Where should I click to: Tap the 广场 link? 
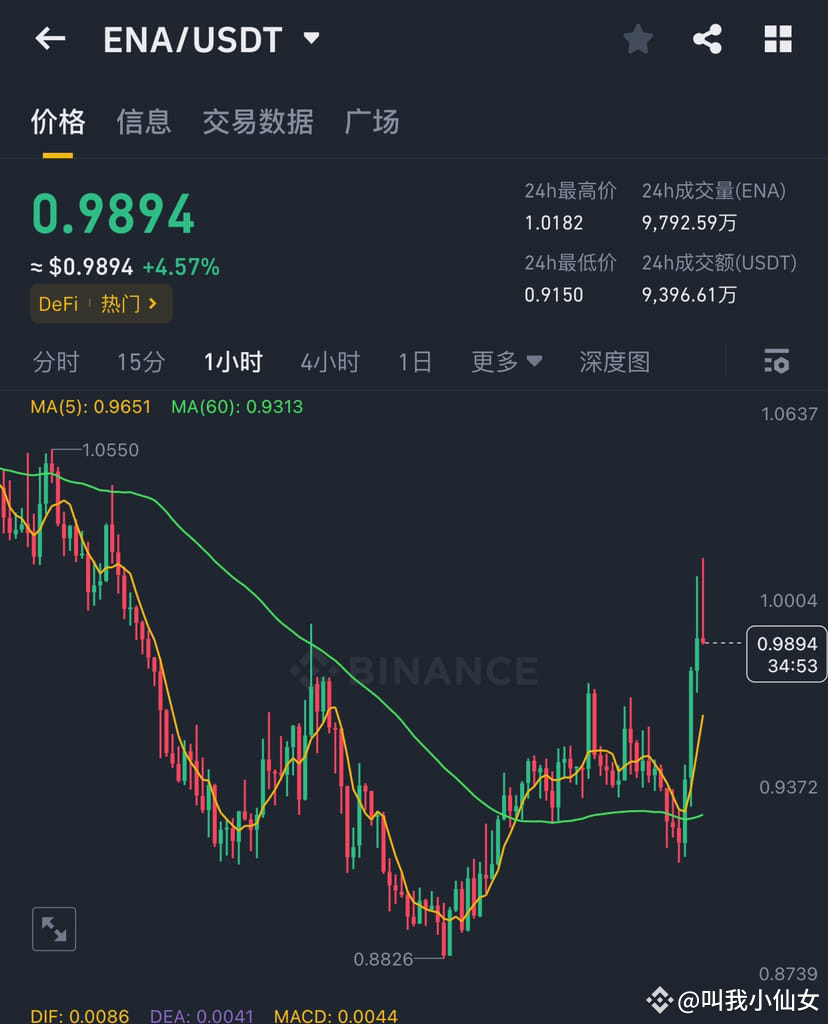pyautogui.click(x=371, y=122)
